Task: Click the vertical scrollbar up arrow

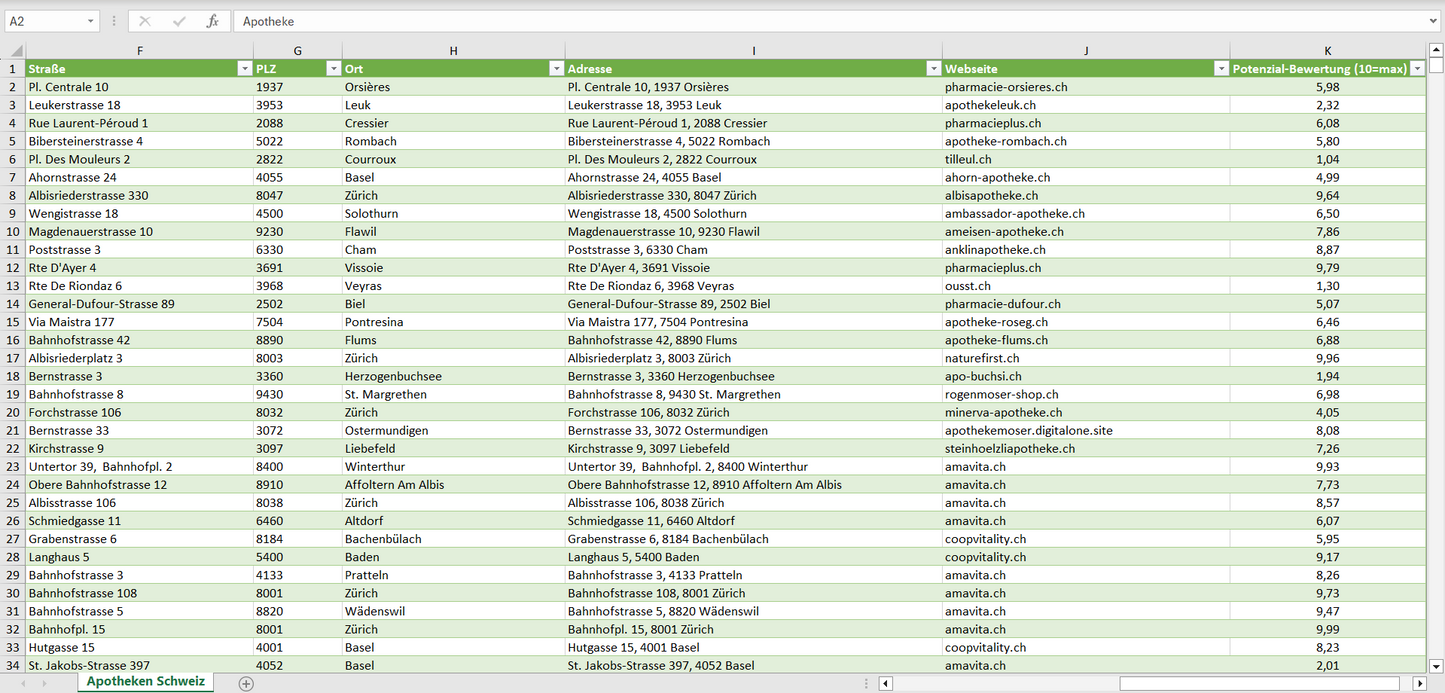Action: click(1436, 49)
